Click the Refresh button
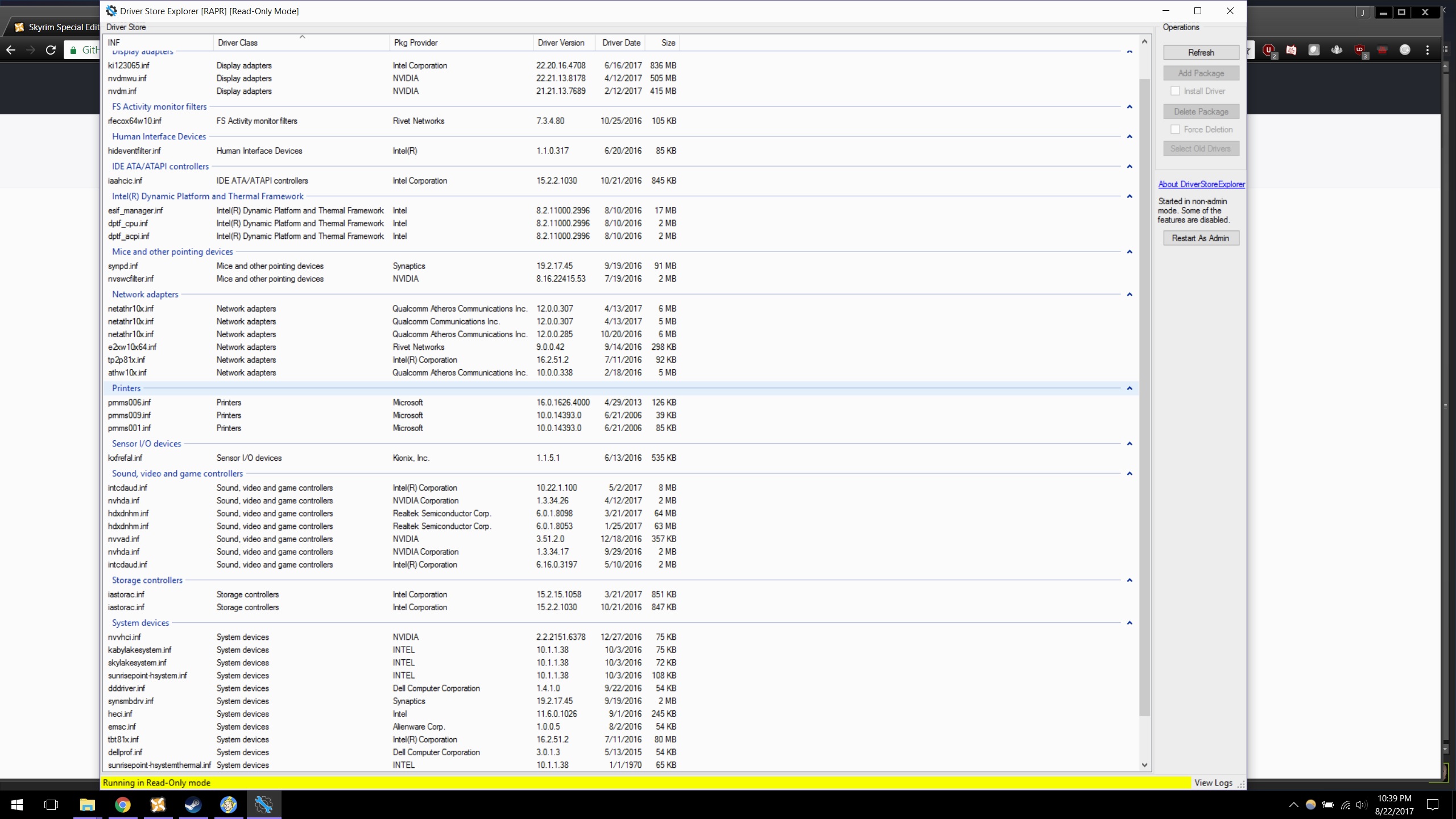This screenshot has width=1456, height=819. tap(1201, 52)
